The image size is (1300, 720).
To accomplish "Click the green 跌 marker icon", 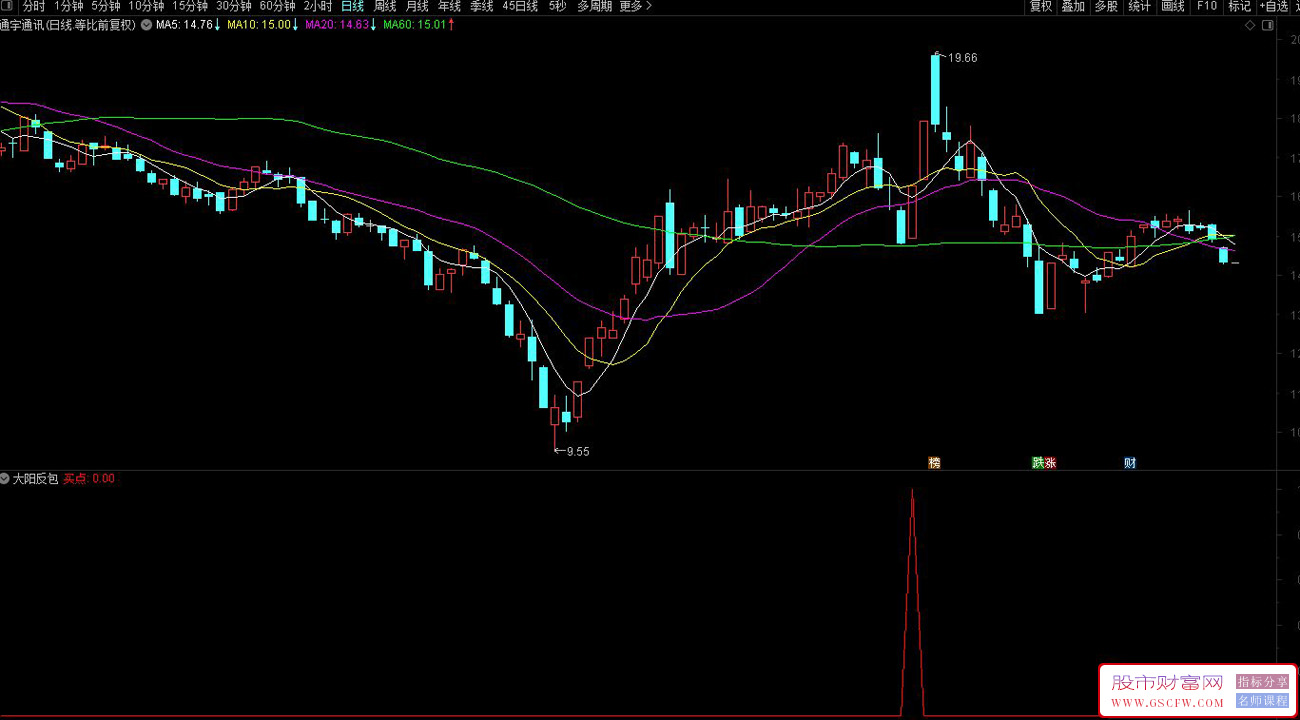I will (x=1038, y=463).
